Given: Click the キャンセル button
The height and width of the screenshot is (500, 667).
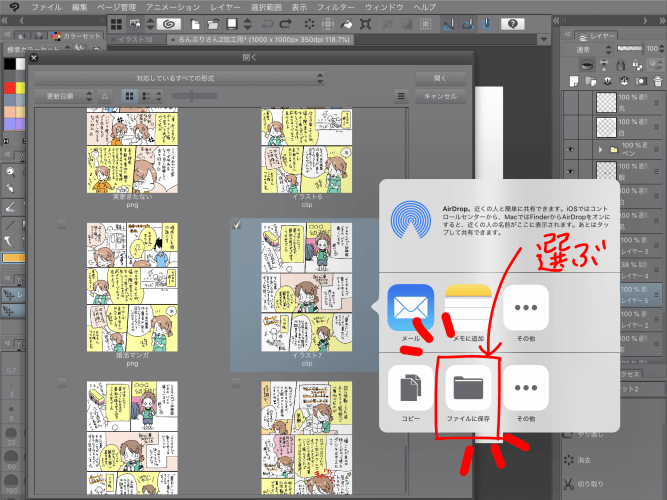Looking at the screenshot, I should click(x=440, y=97).
